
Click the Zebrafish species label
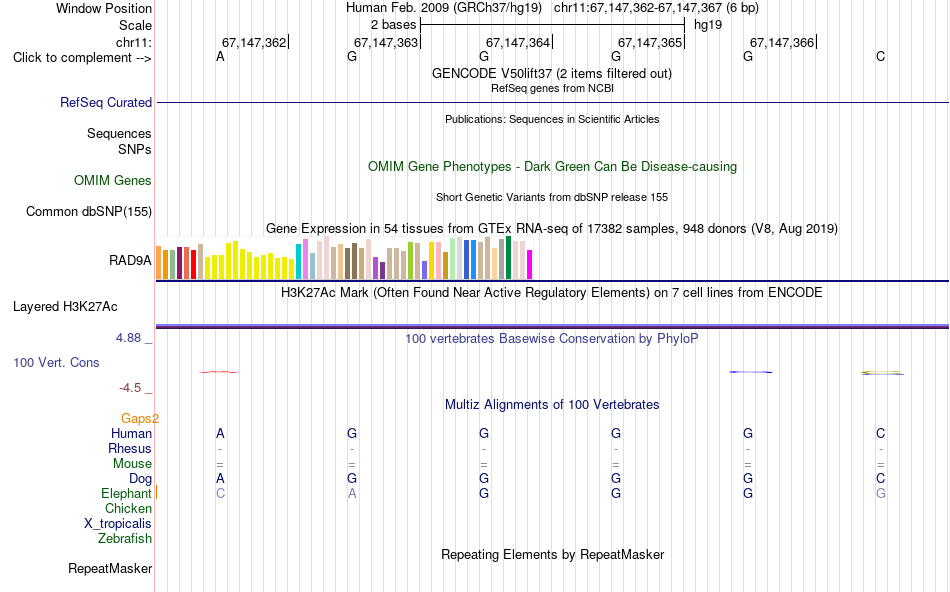125,539
